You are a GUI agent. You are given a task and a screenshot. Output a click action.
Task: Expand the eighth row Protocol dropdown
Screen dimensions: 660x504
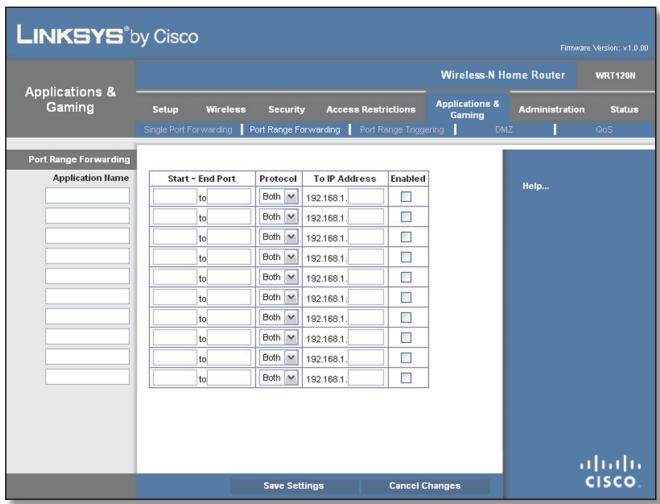tap(279, 338)
